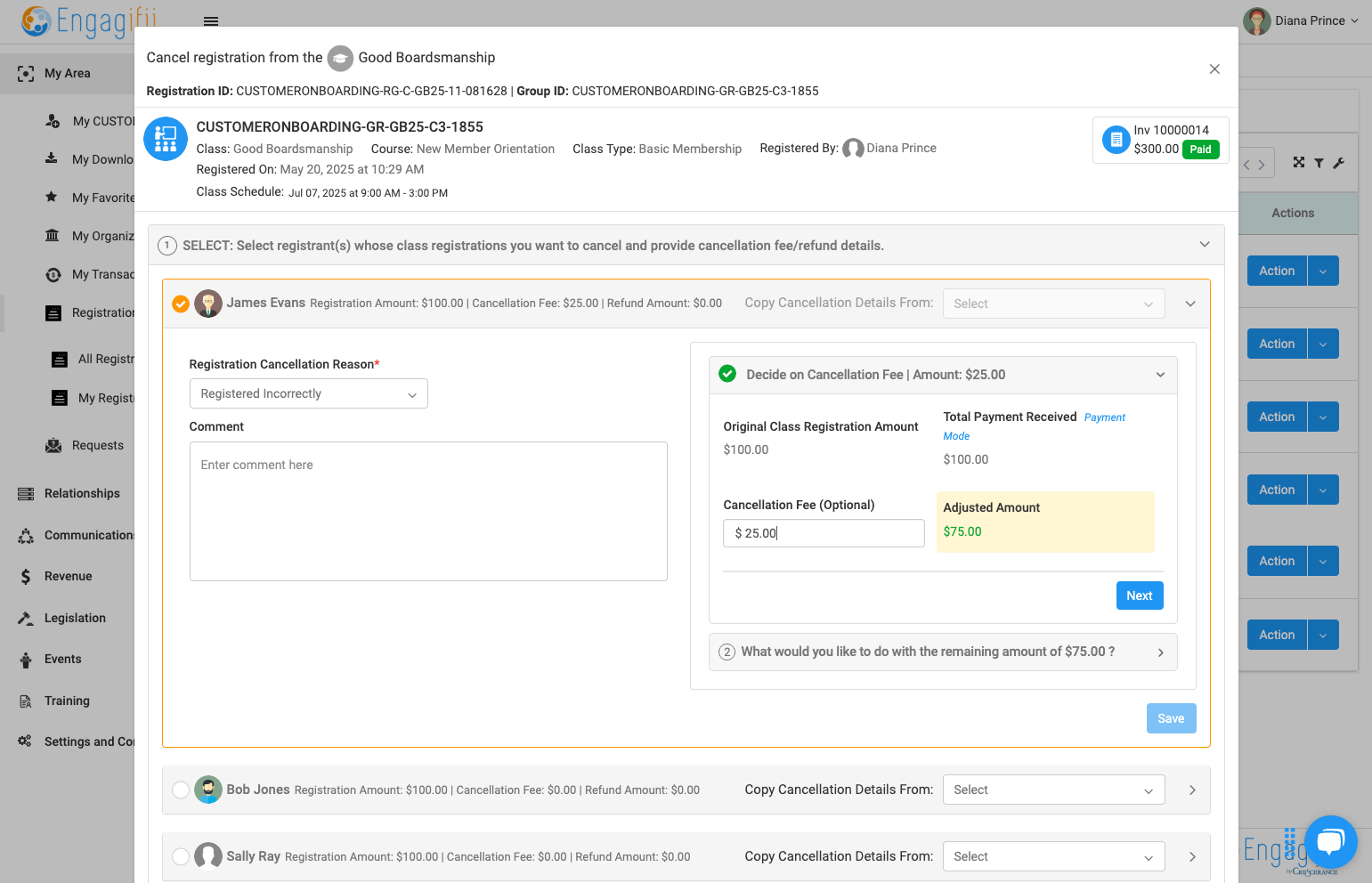Expand Sally Ray registrant row chevron

1192,857
